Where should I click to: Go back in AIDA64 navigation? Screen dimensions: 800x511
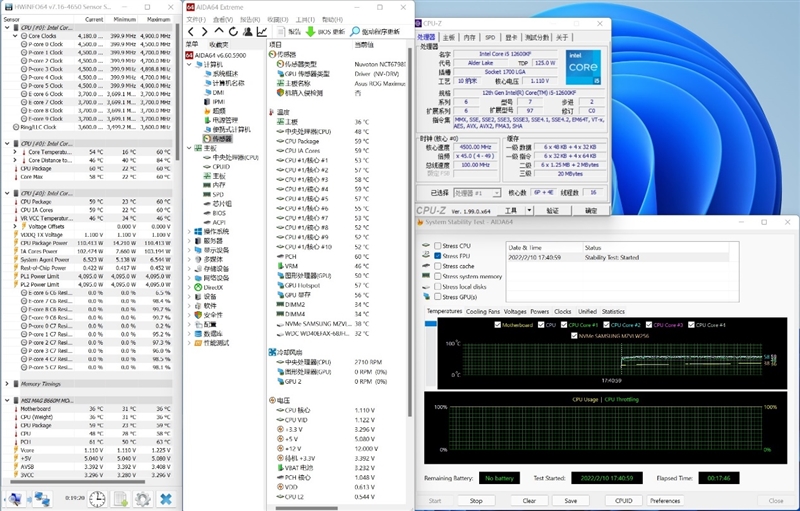coord(191,32)
